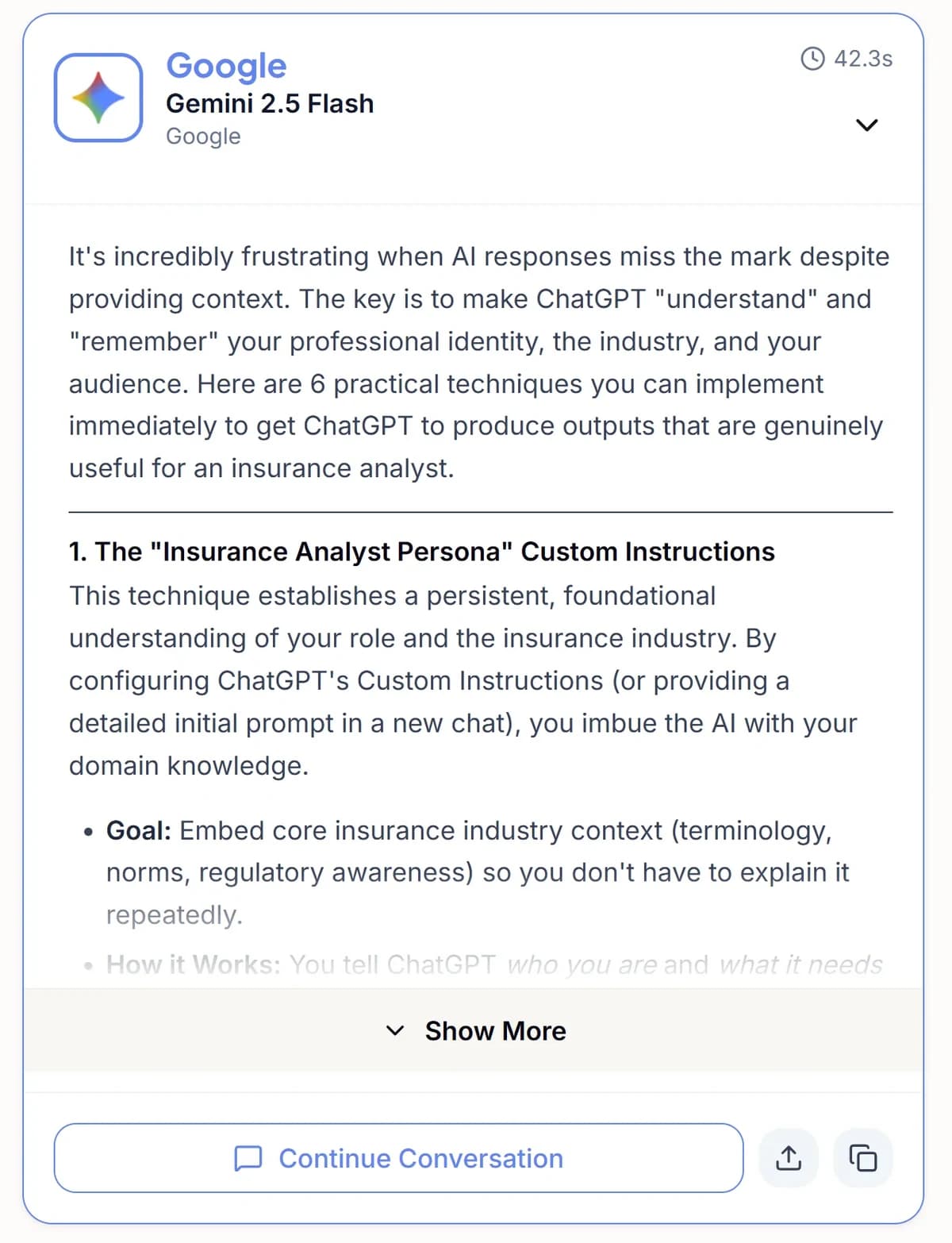Screen dimensions: 952x1243
Task: Select the Gemini 2.5 Flash model name
Action: click(270, 103)
